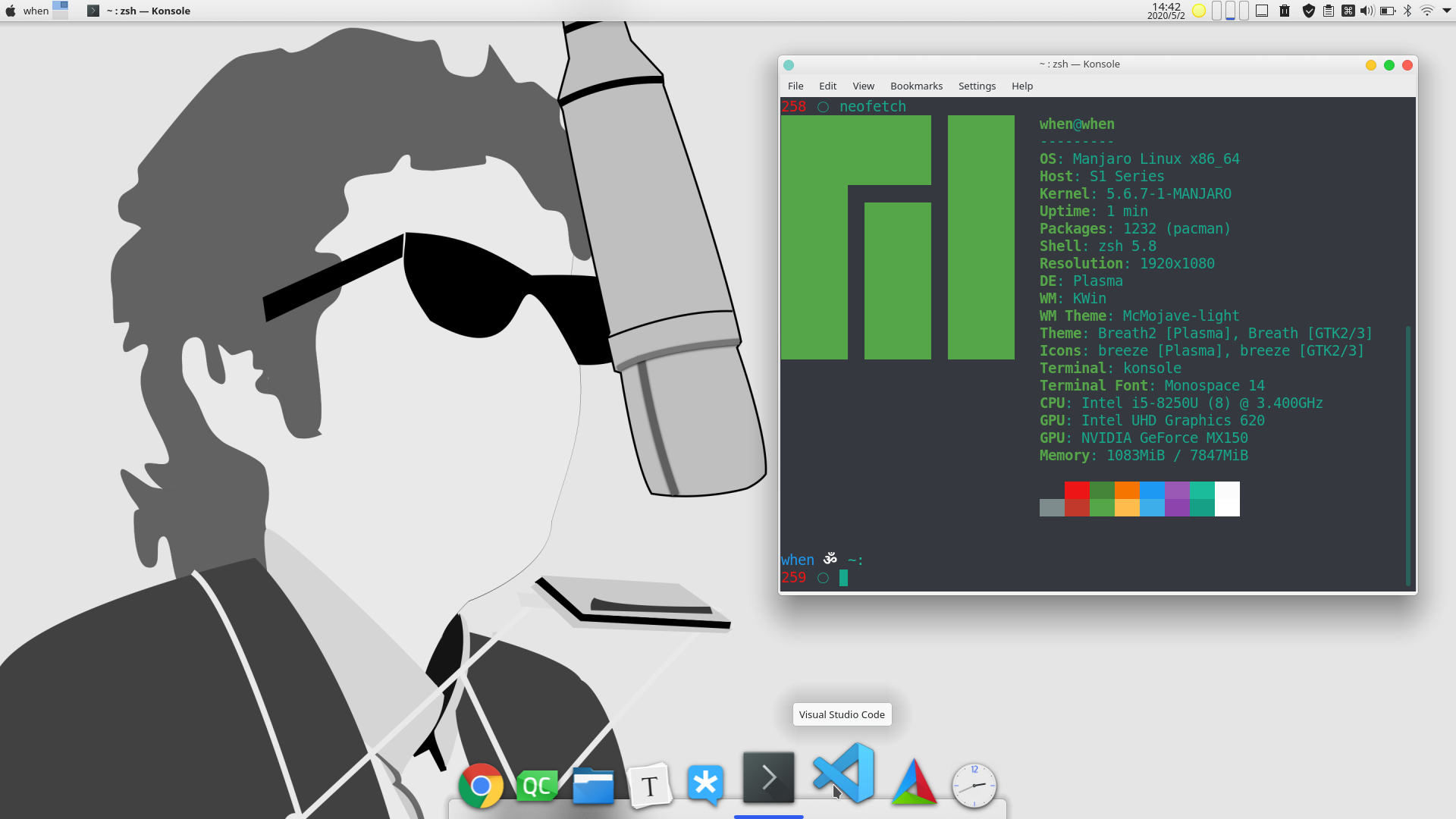The width and height of the screenshot is (1456, 819).
Task: Open the Konsole File menu
Action: (795, 86)
